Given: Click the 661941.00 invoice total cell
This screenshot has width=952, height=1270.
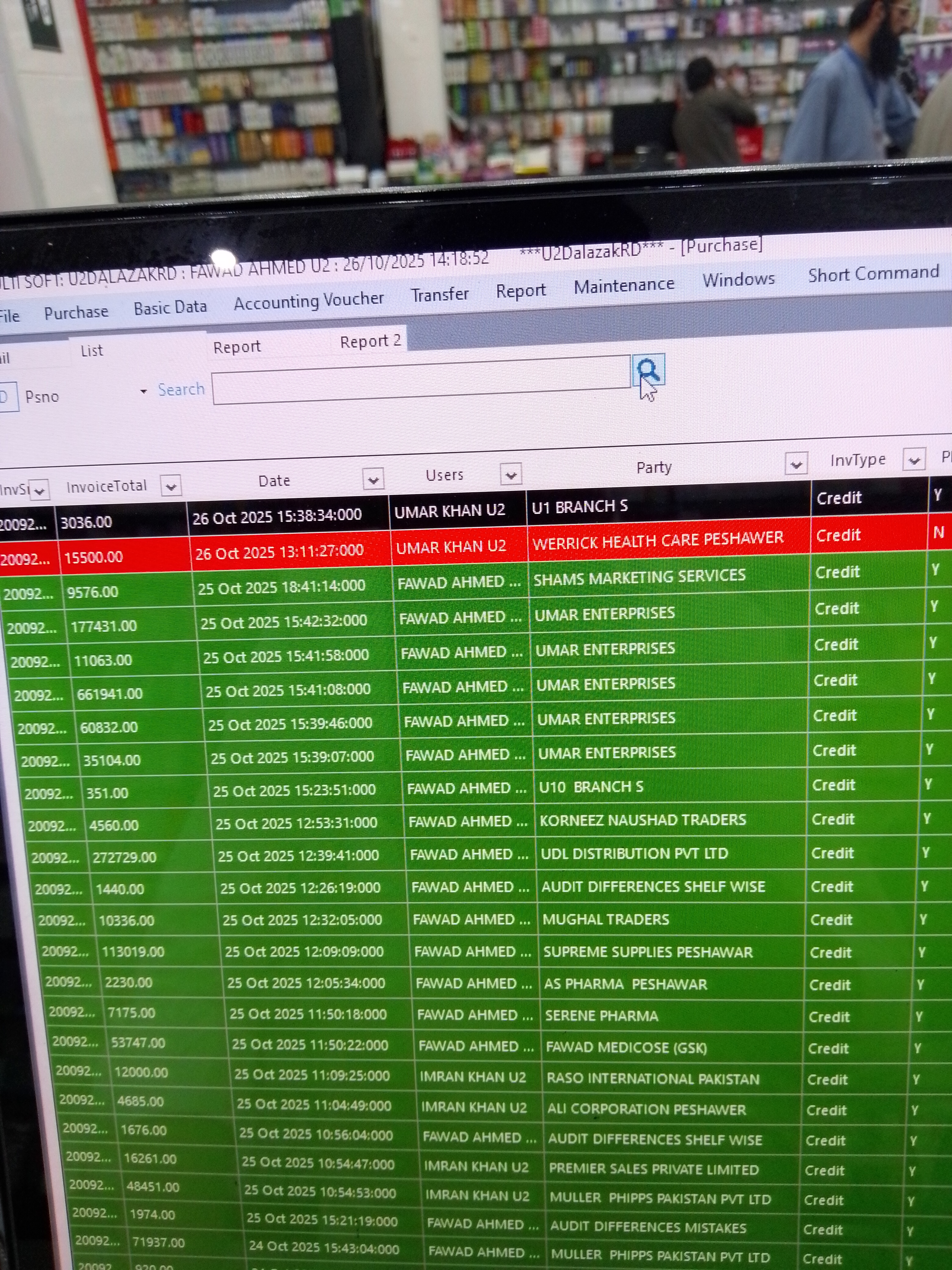Looking at the screenshot, I should [x=110, y=694].
